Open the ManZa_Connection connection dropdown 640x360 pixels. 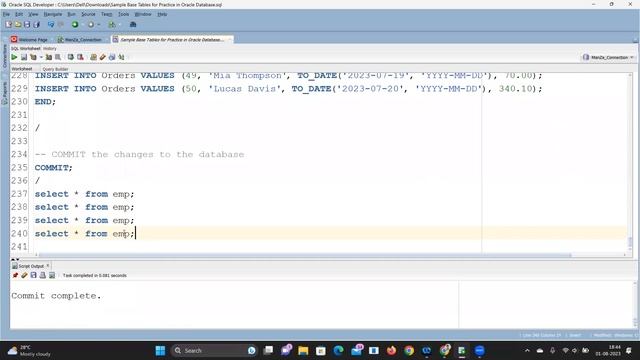[x=608, y=58]
